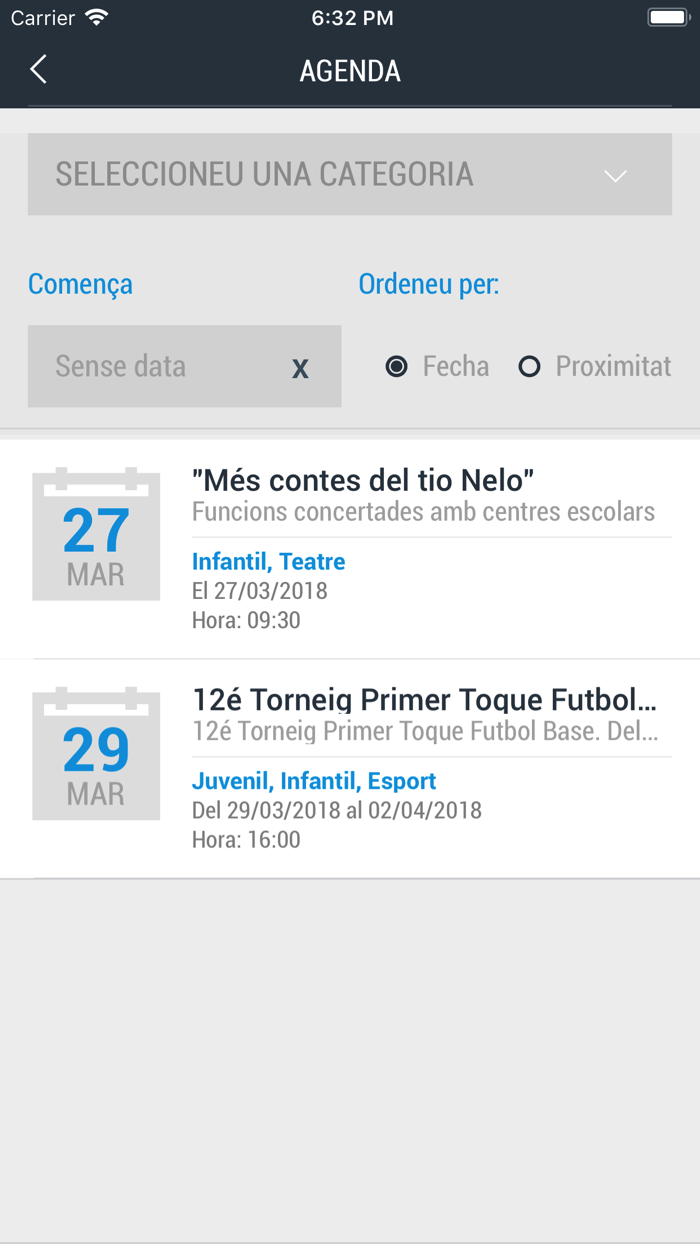
Task: Tap the calendar icon showing 29 MAR
Action: click(95, 753)
